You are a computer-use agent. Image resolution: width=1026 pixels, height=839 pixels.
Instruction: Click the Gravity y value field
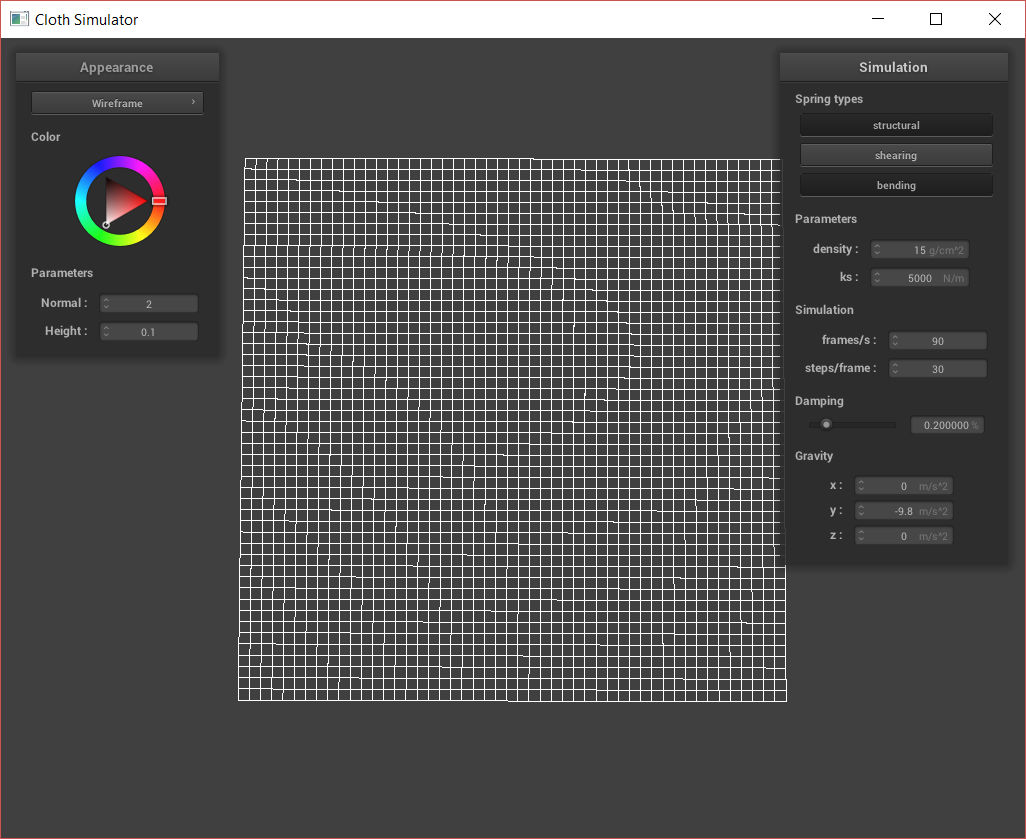tap(904, 511)
